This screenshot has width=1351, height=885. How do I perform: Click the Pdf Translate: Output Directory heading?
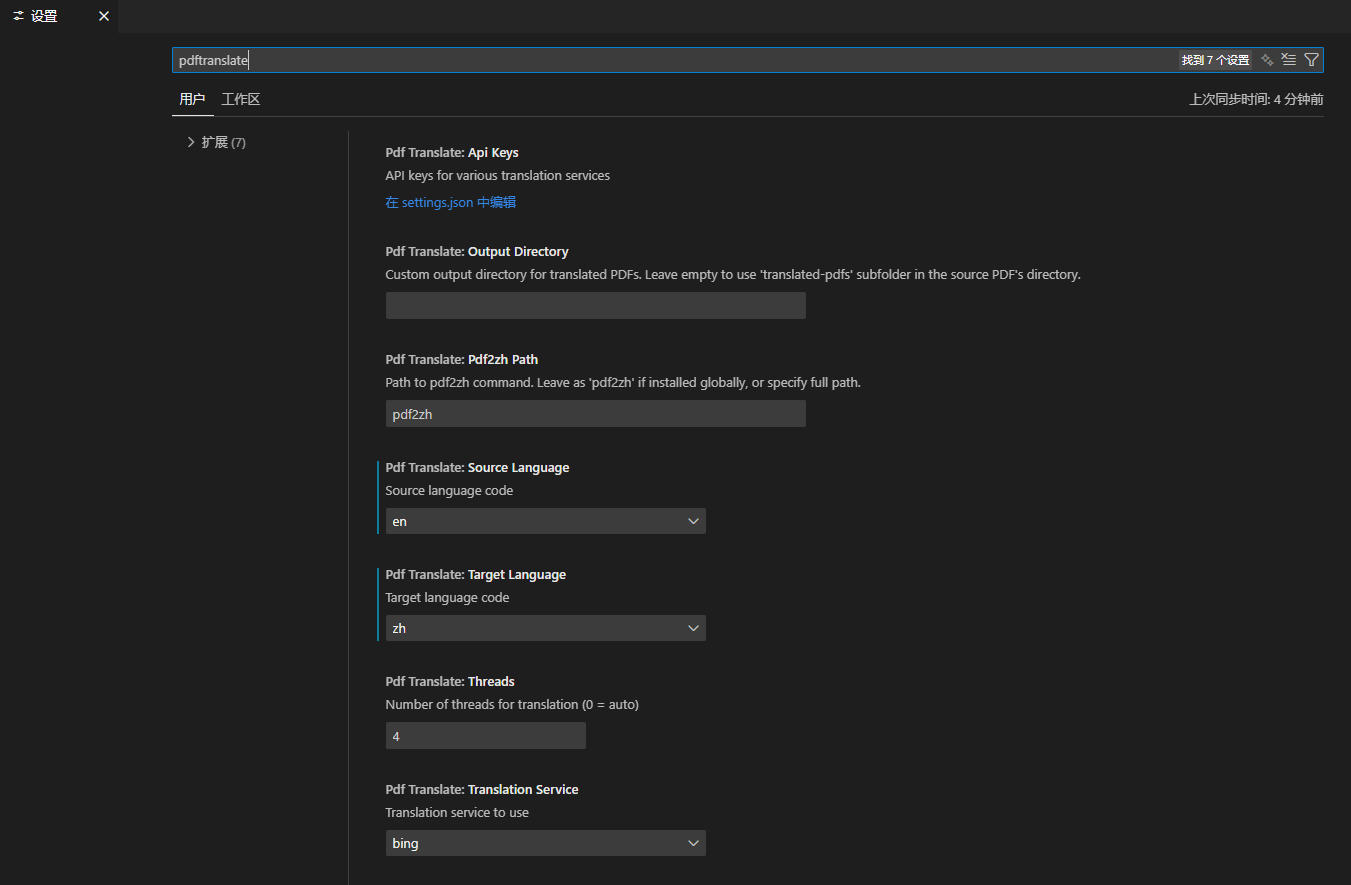(477, 252)
